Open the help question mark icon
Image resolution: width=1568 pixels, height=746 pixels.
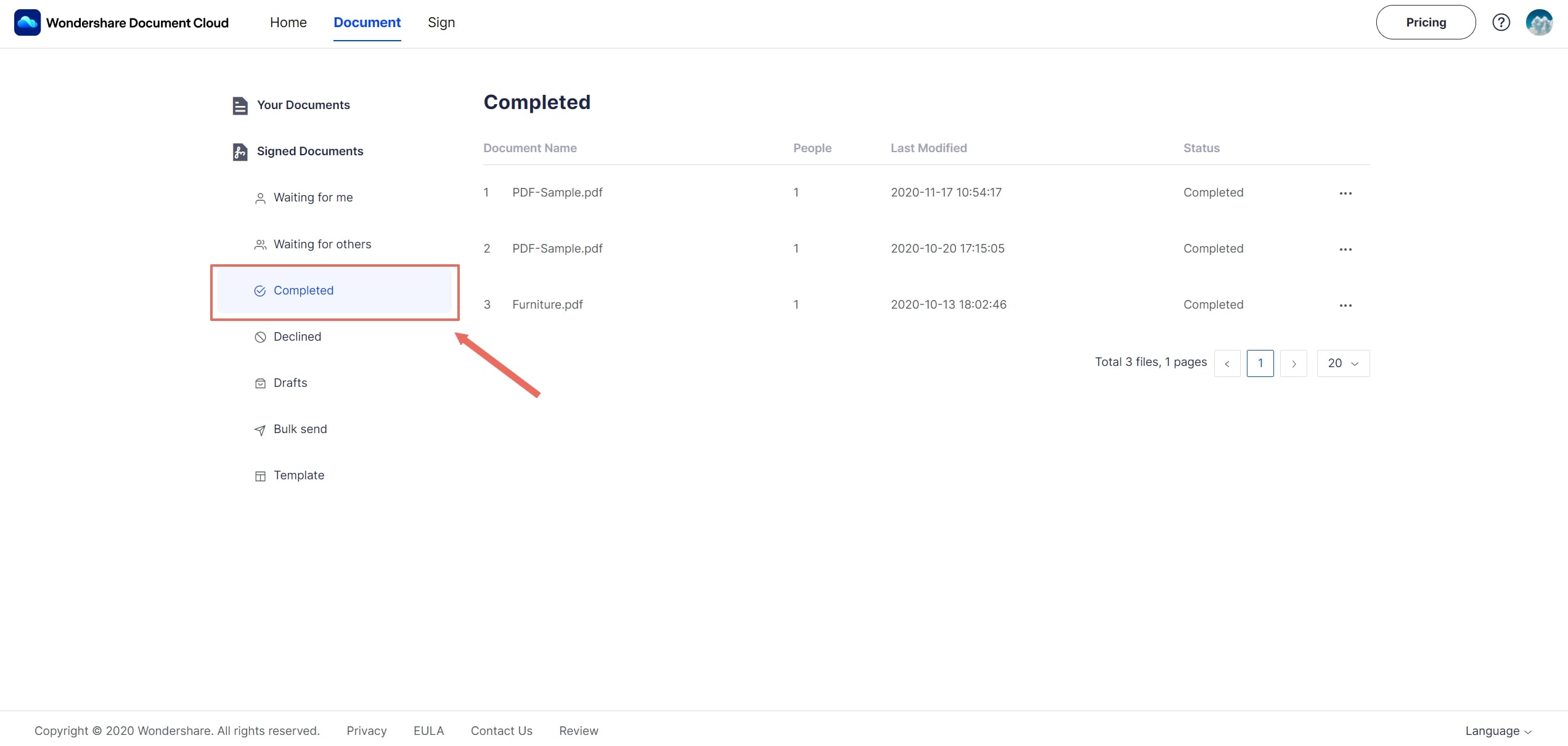[1501, 22]
